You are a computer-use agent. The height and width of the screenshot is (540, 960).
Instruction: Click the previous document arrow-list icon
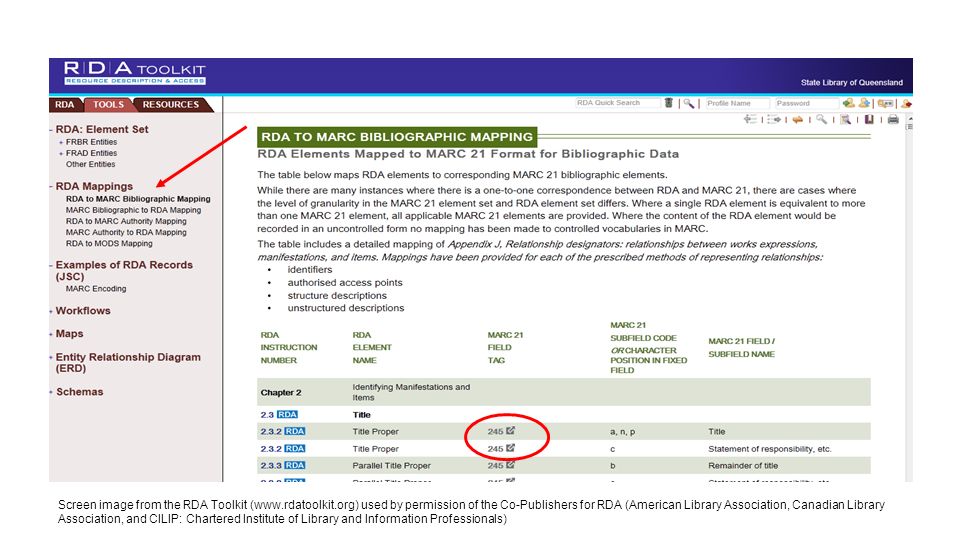coord(750,119)
